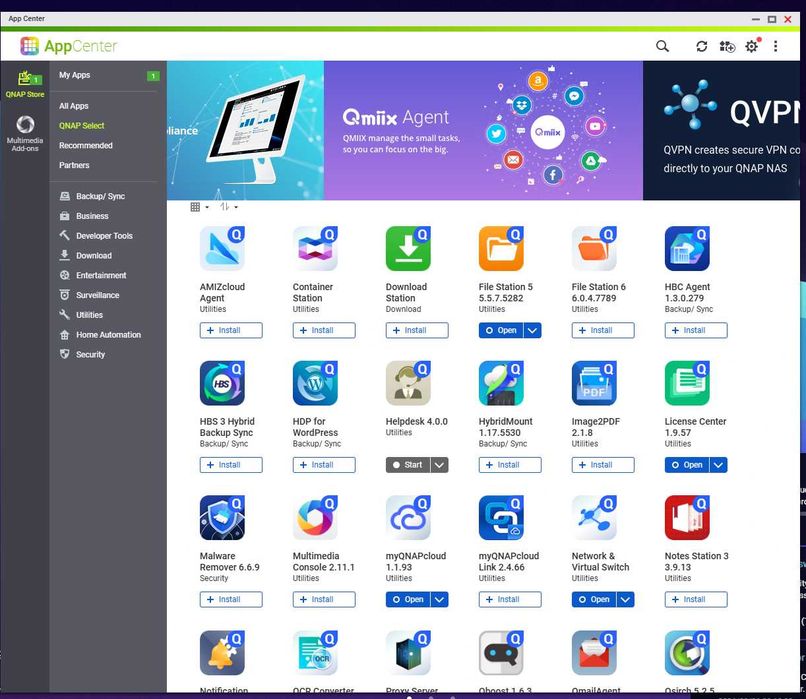Filter by Surveillance category
This screenshot has height=699, width=806.
click(89, 296)
